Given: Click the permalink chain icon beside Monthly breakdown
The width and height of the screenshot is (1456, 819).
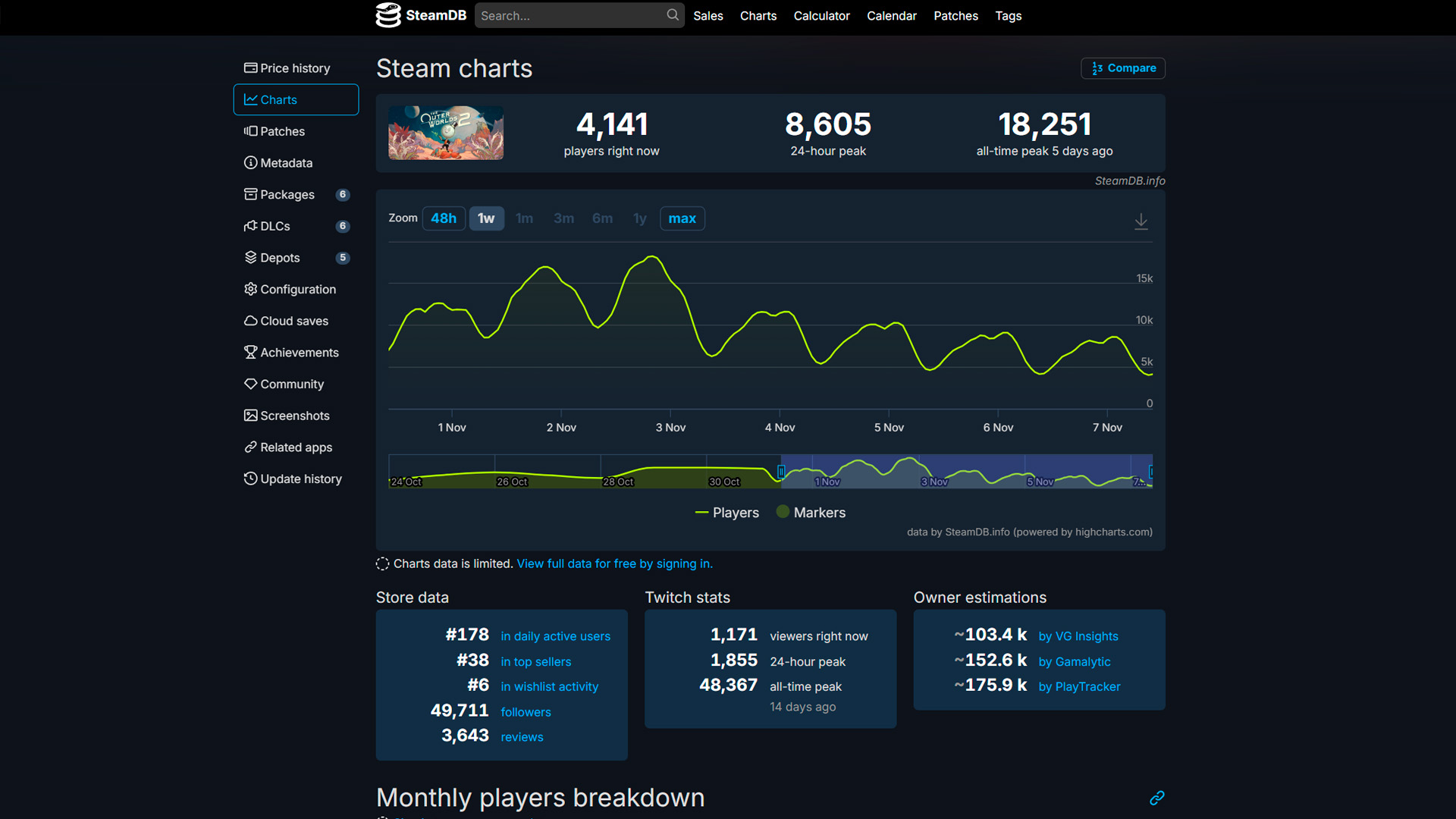Looking at the screenshot, I should [1156, 798].
